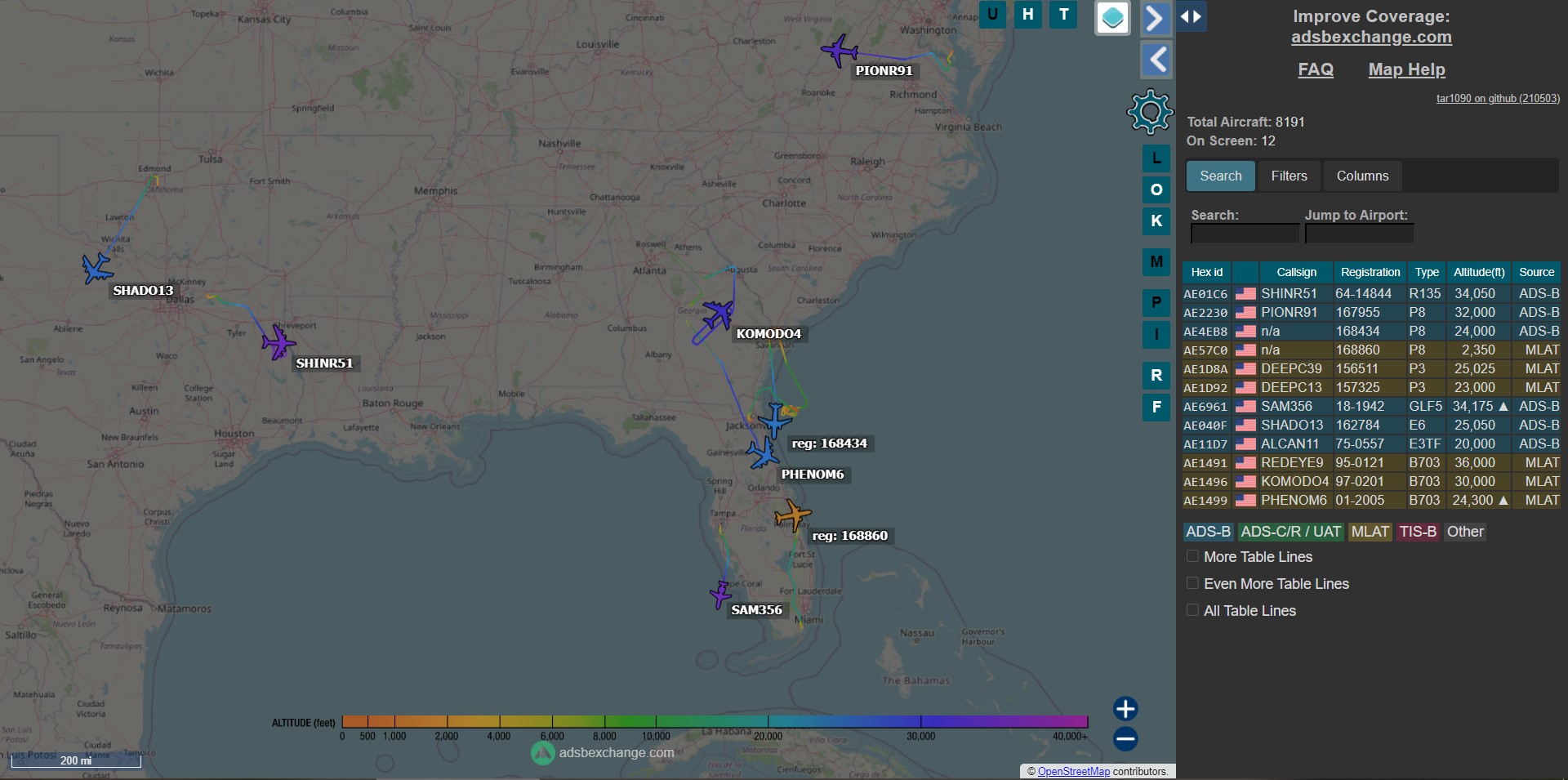Select orange aircraft reg: 168860
The height and width of the screenshot is (780, 1568).
[792, 515]
